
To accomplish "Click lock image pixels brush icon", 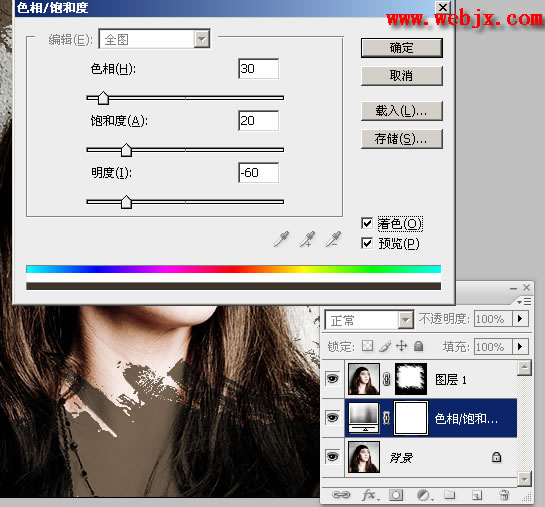I will 385,346.
